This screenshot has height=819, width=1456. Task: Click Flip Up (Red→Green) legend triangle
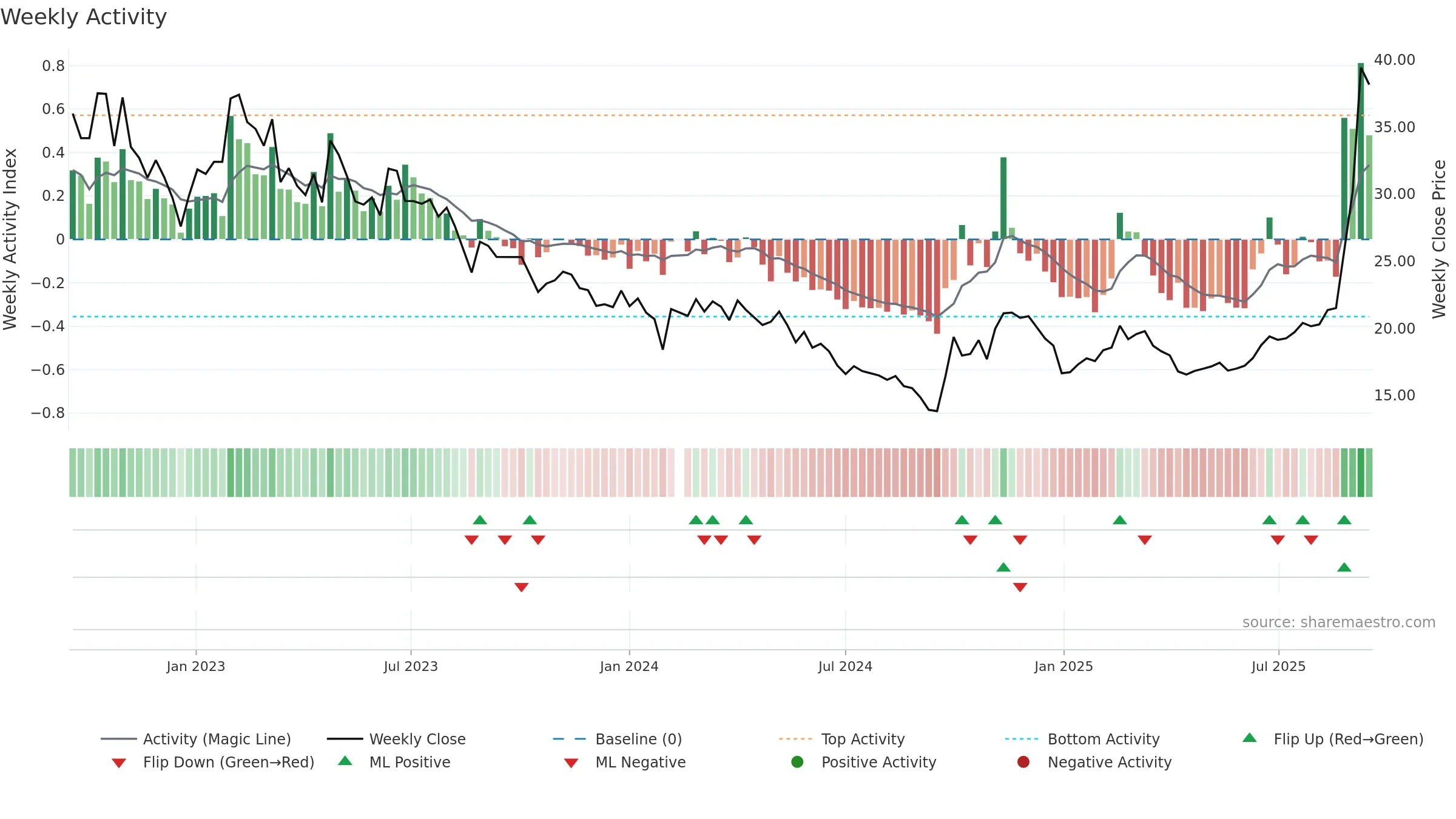point(1250,738)
